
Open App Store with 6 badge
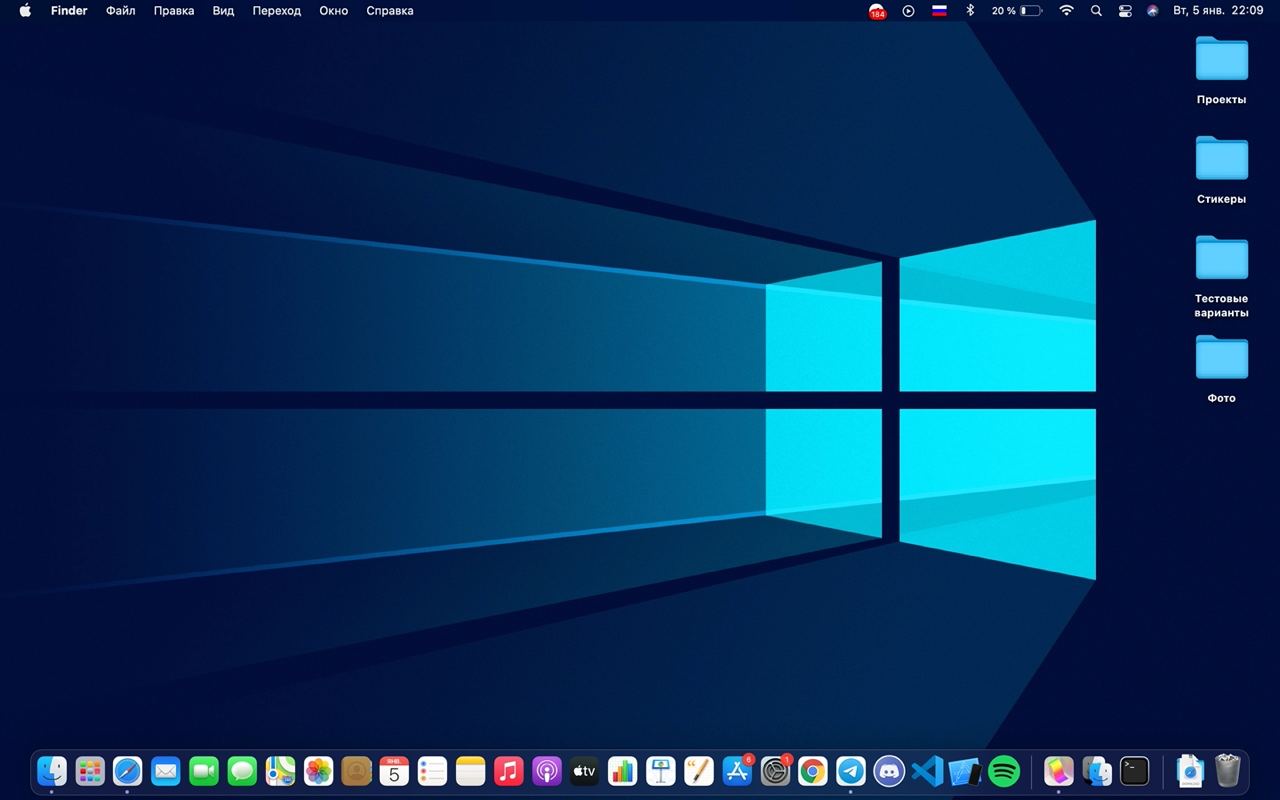(737, 771)
